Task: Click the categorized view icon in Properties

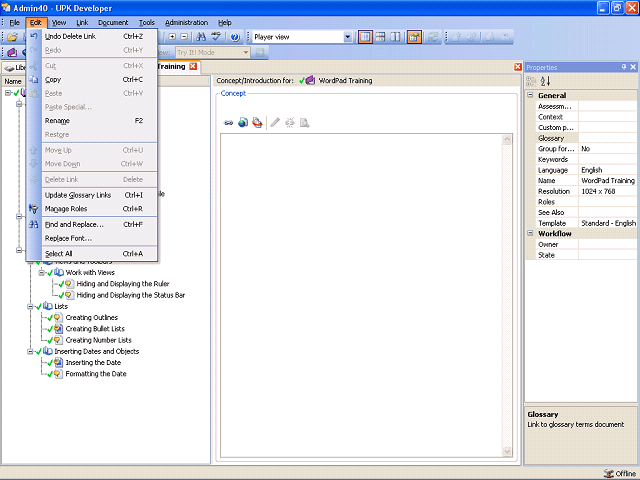Action: (x=531, y=81)
